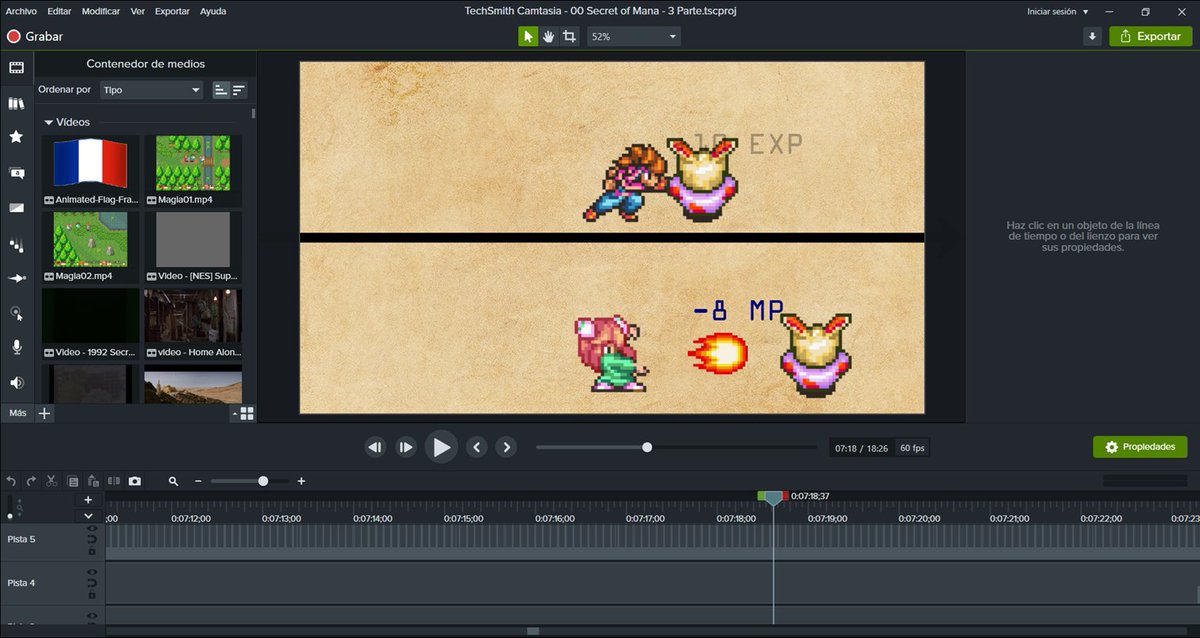Click the Copy icon on timeline toolbar
Screen dimensions: 1200x638
[x=73, y=481]
